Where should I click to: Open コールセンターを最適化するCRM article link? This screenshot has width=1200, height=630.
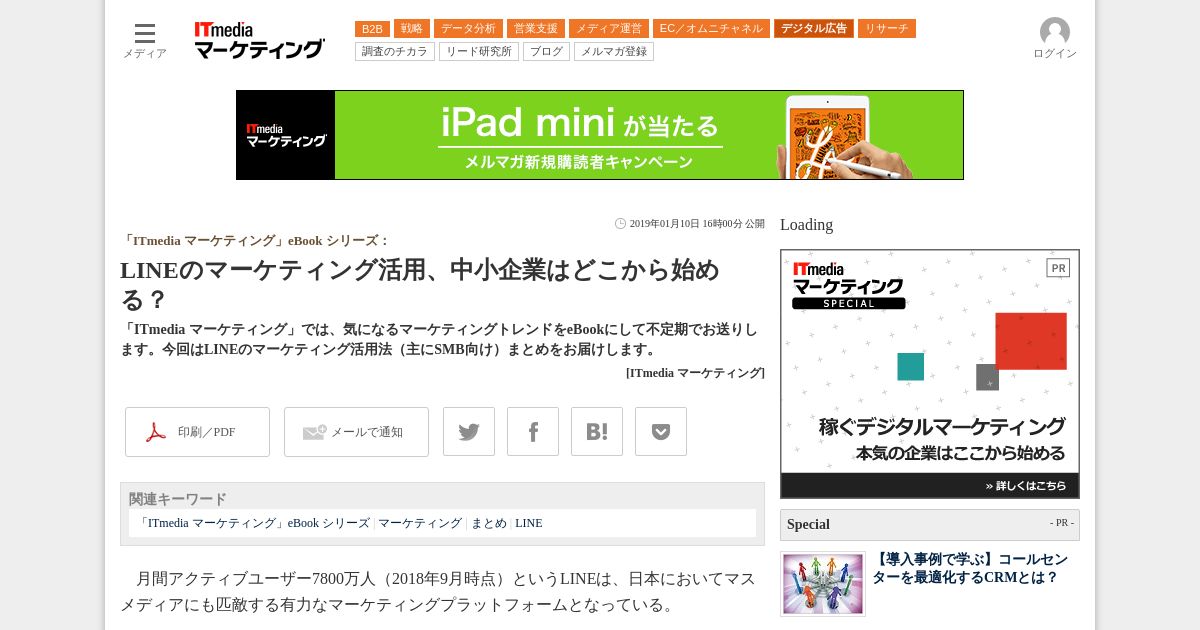pos(970,569)
